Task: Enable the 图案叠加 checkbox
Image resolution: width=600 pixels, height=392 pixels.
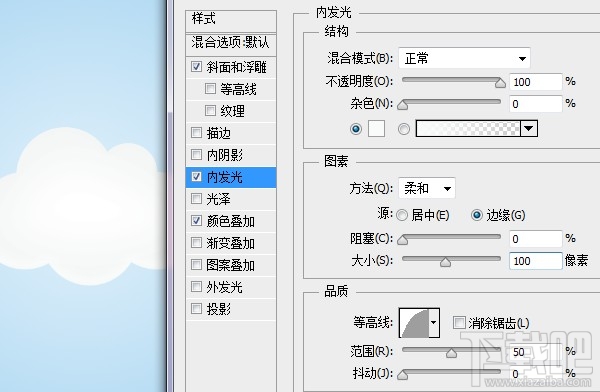Action: coord(196,265)
